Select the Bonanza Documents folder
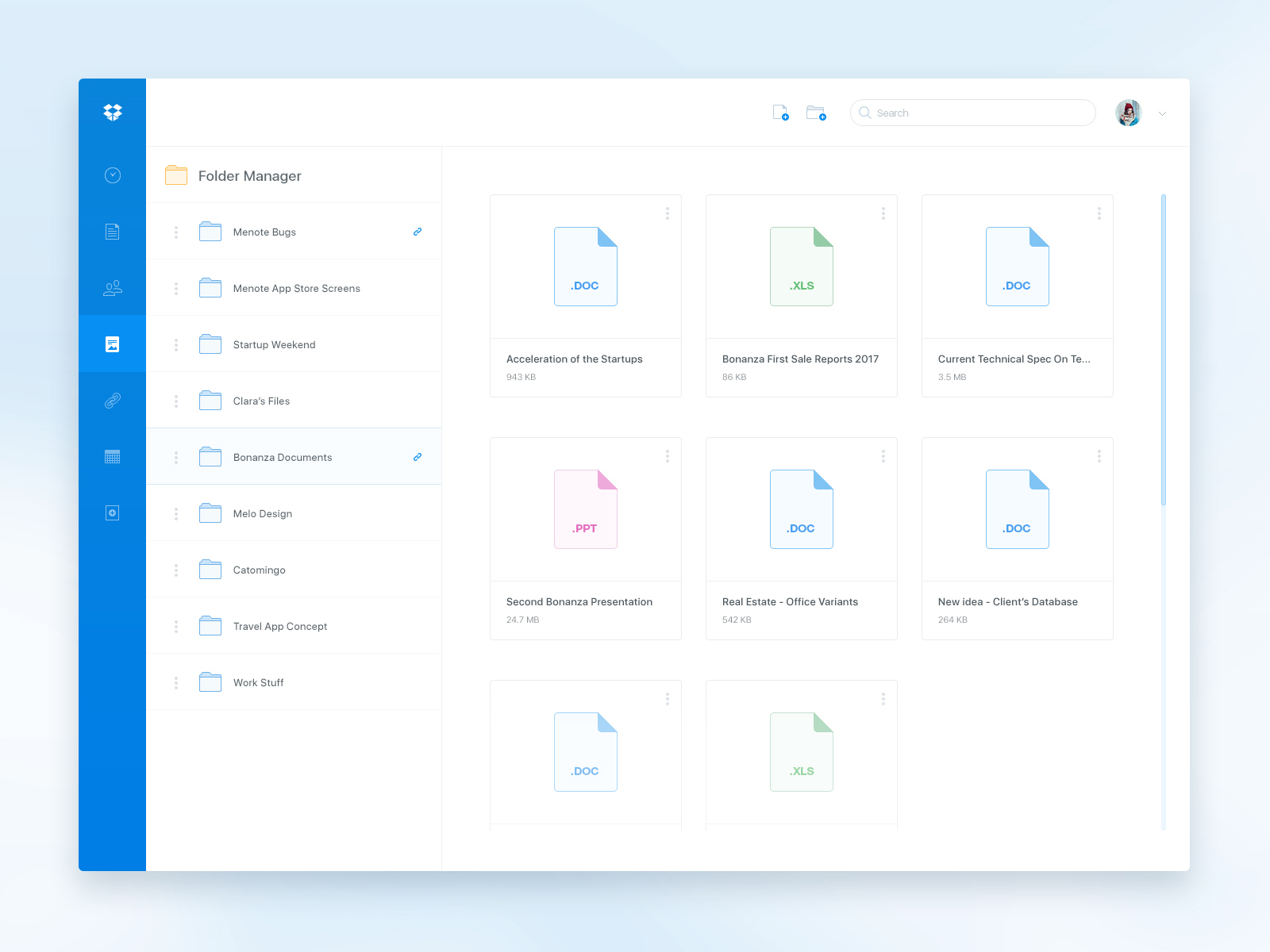Screen dimensions: 1270x952 pos(283,458)
